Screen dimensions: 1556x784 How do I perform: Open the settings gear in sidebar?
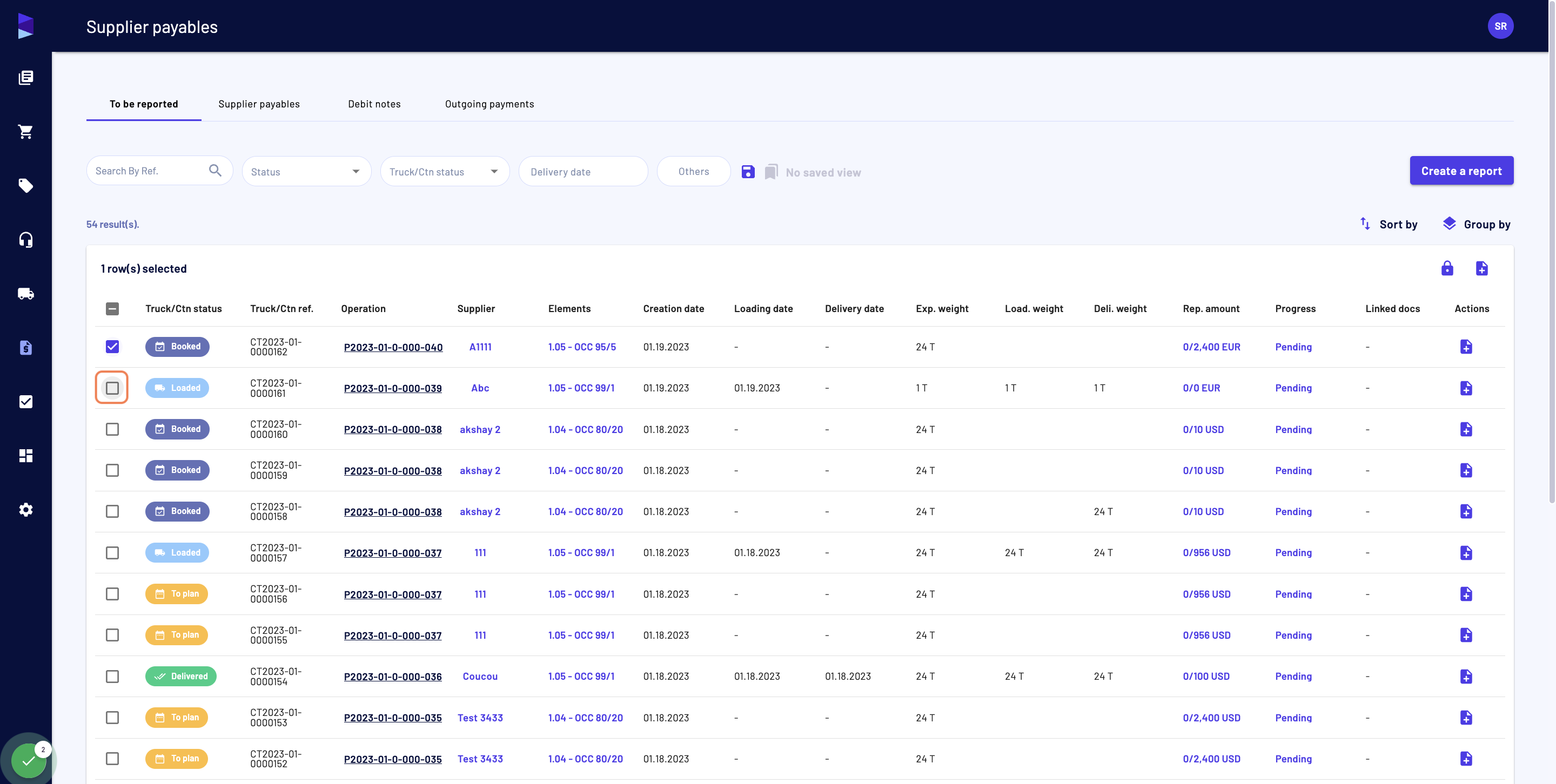[x=25, y=510]
